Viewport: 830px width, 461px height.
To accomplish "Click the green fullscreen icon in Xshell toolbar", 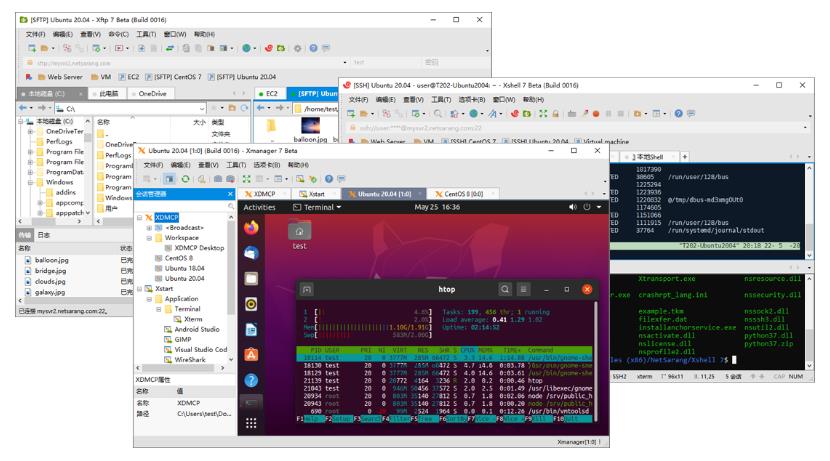I will click(x=543, y=113).
